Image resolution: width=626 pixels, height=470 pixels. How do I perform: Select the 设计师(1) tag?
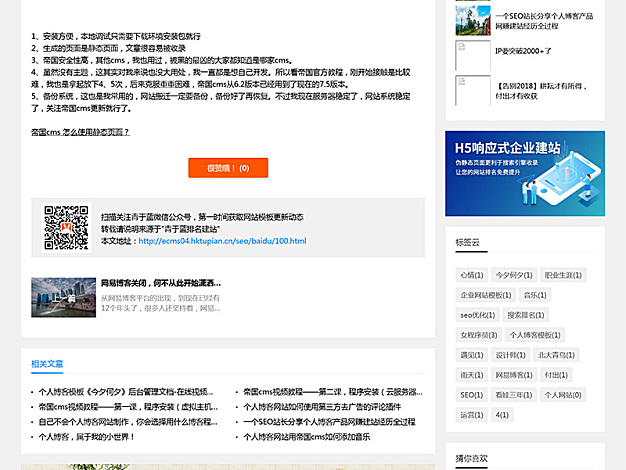pos(510,355)
